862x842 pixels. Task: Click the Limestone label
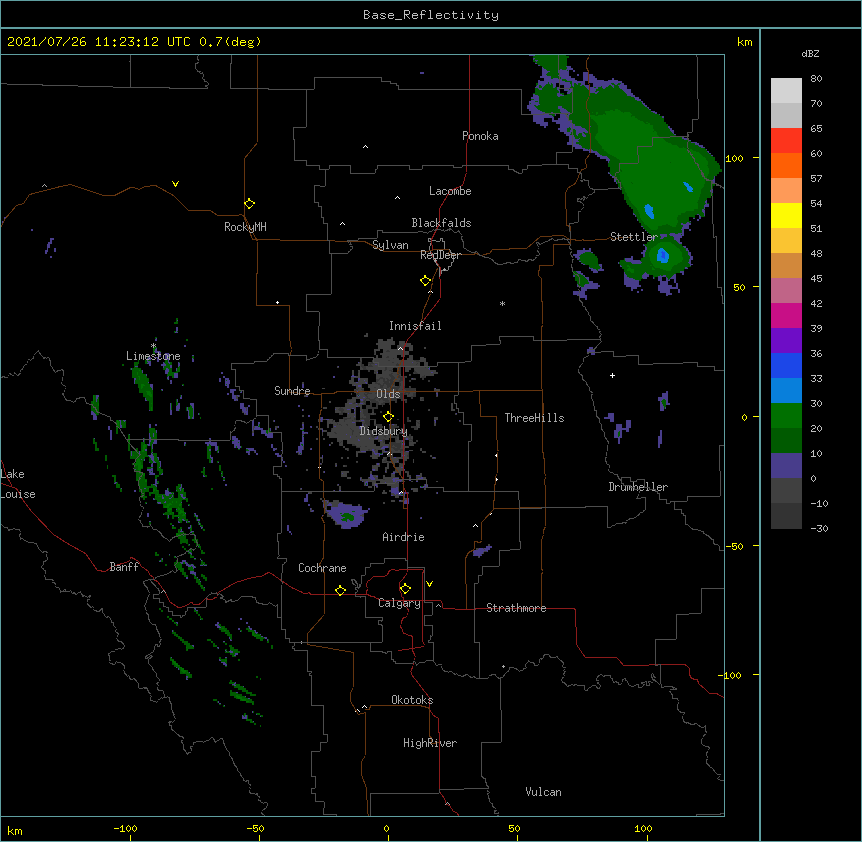pos(153,356)
